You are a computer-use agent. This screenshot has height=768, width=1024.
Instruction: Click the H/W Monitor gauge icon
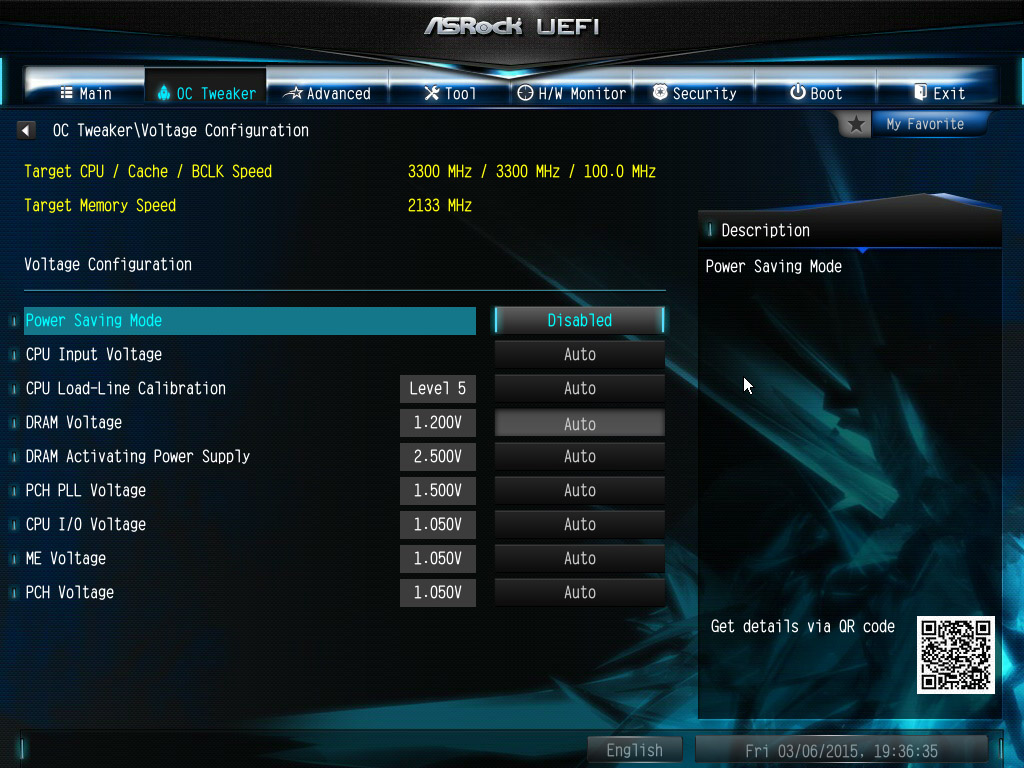click(525, 93)
